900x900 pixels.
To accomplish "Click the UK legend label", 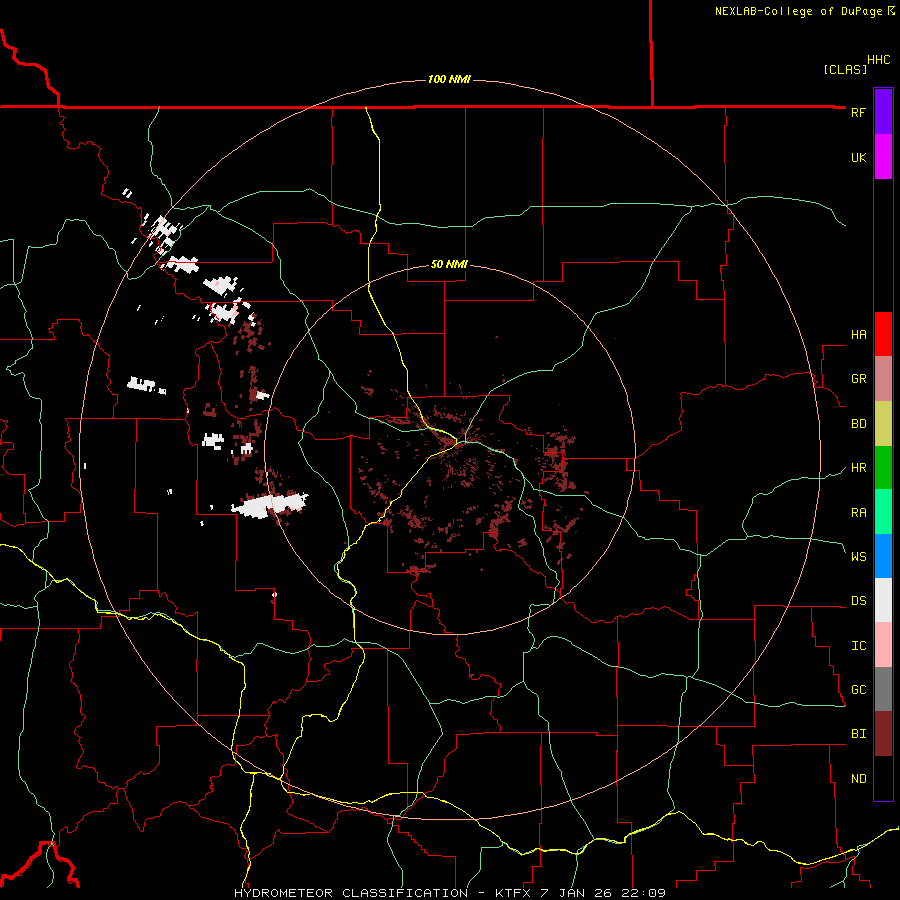I will [858, 157].
